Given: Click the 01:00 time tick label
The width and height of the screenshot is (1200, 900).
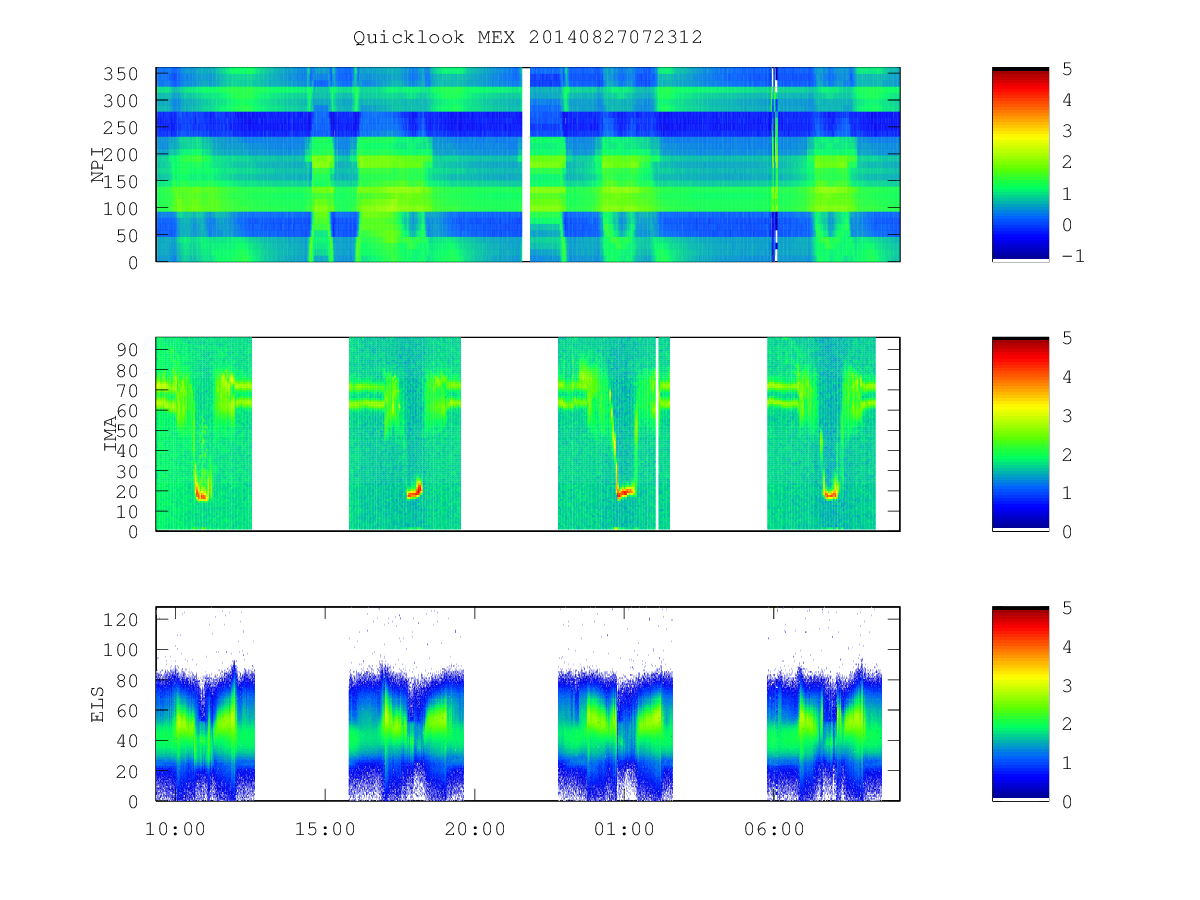Looking at the screenshot, I should pyautogui.click(x=625, y=829).
